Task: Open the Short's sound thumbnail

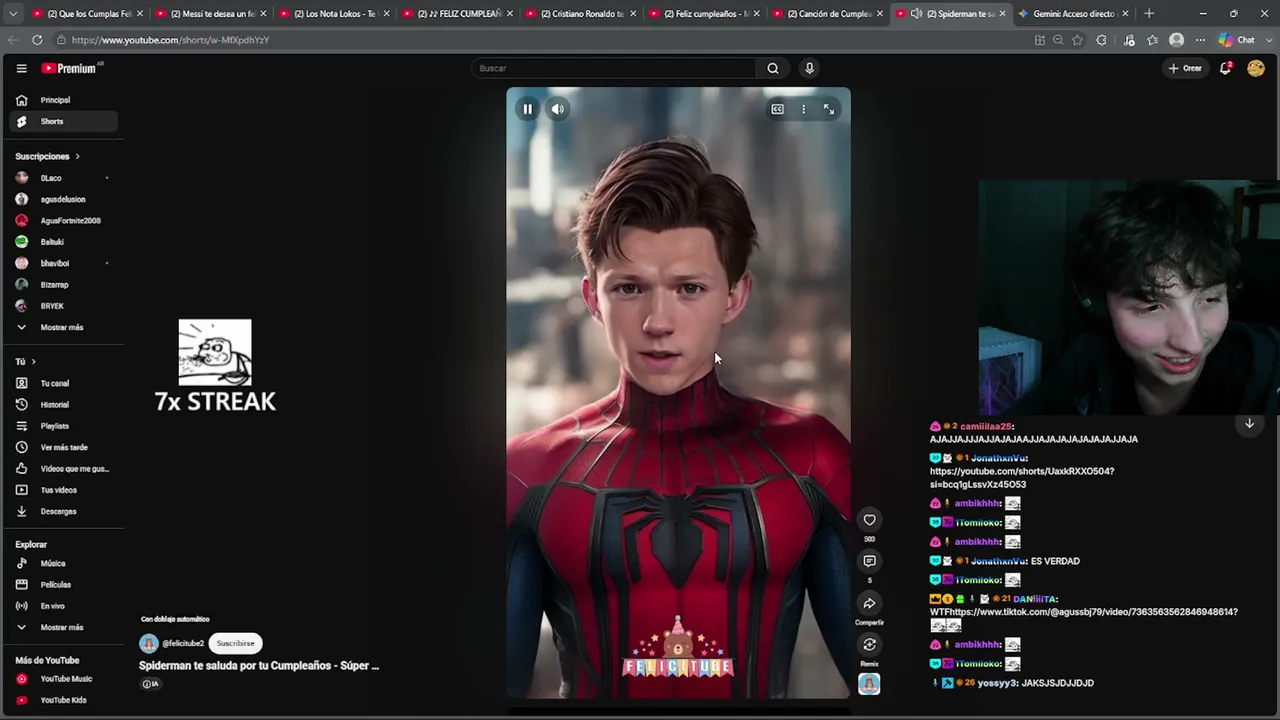Action: click(x=869, y=684)
